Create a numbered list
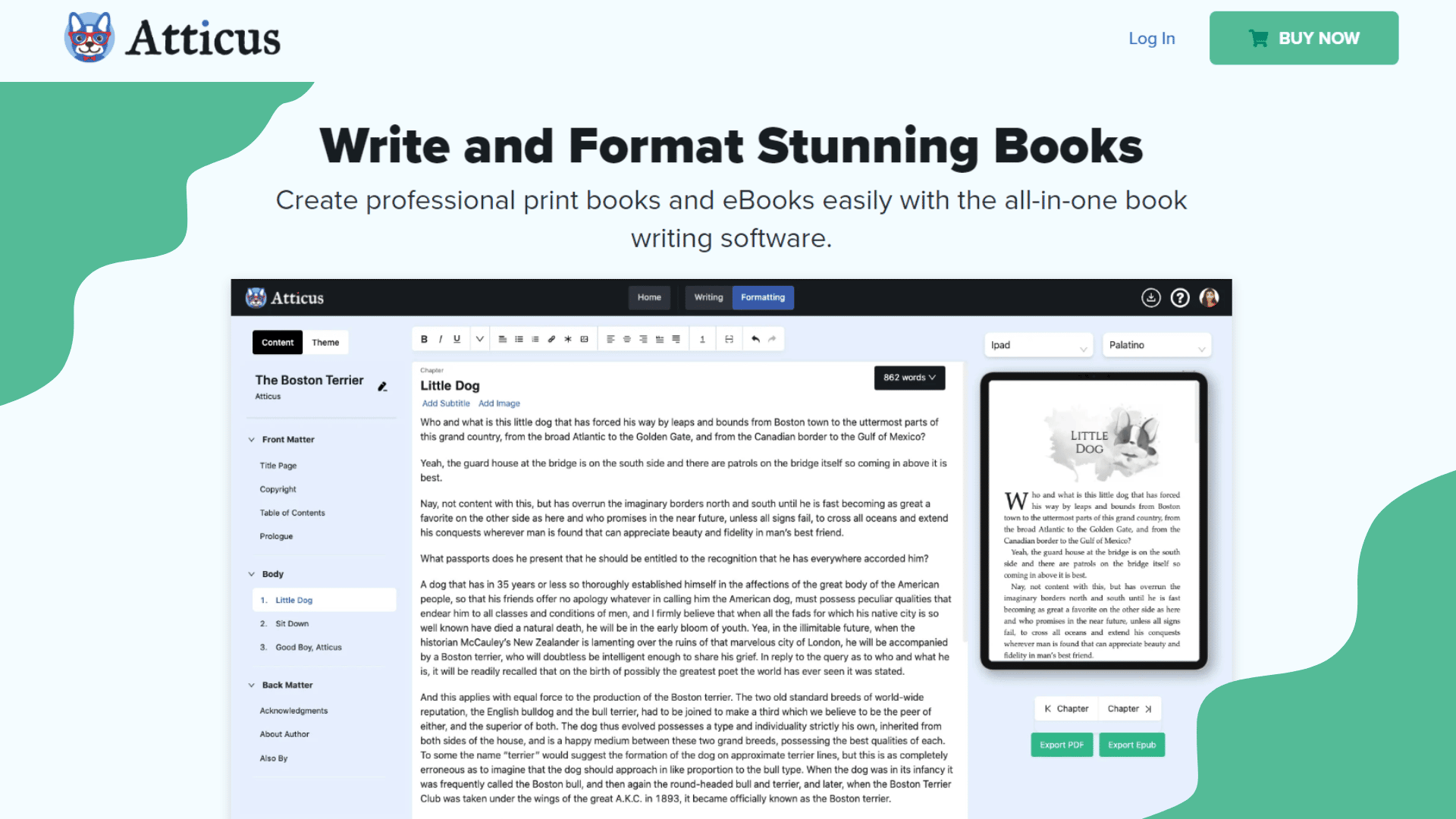The height and width of the screenshot is (819, 1456). pos(535,339)
